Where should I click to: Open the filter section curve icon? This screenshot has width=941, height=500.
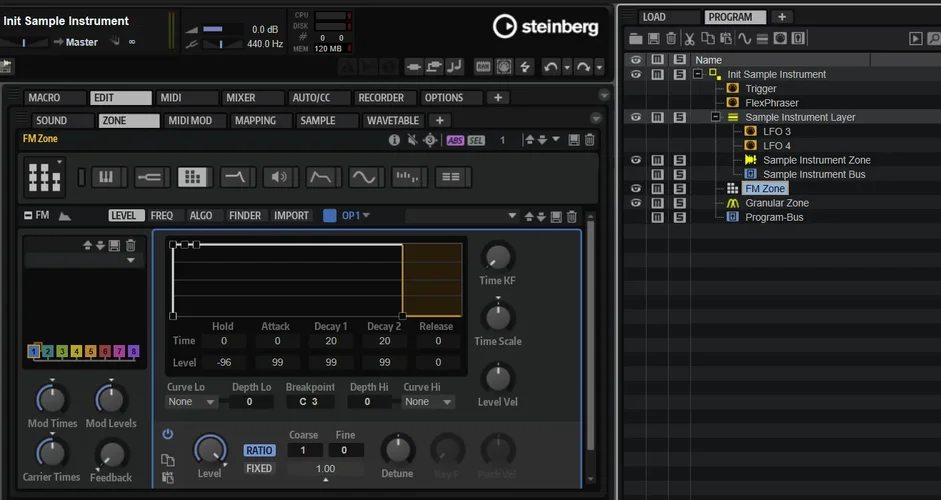pos(320,177)
